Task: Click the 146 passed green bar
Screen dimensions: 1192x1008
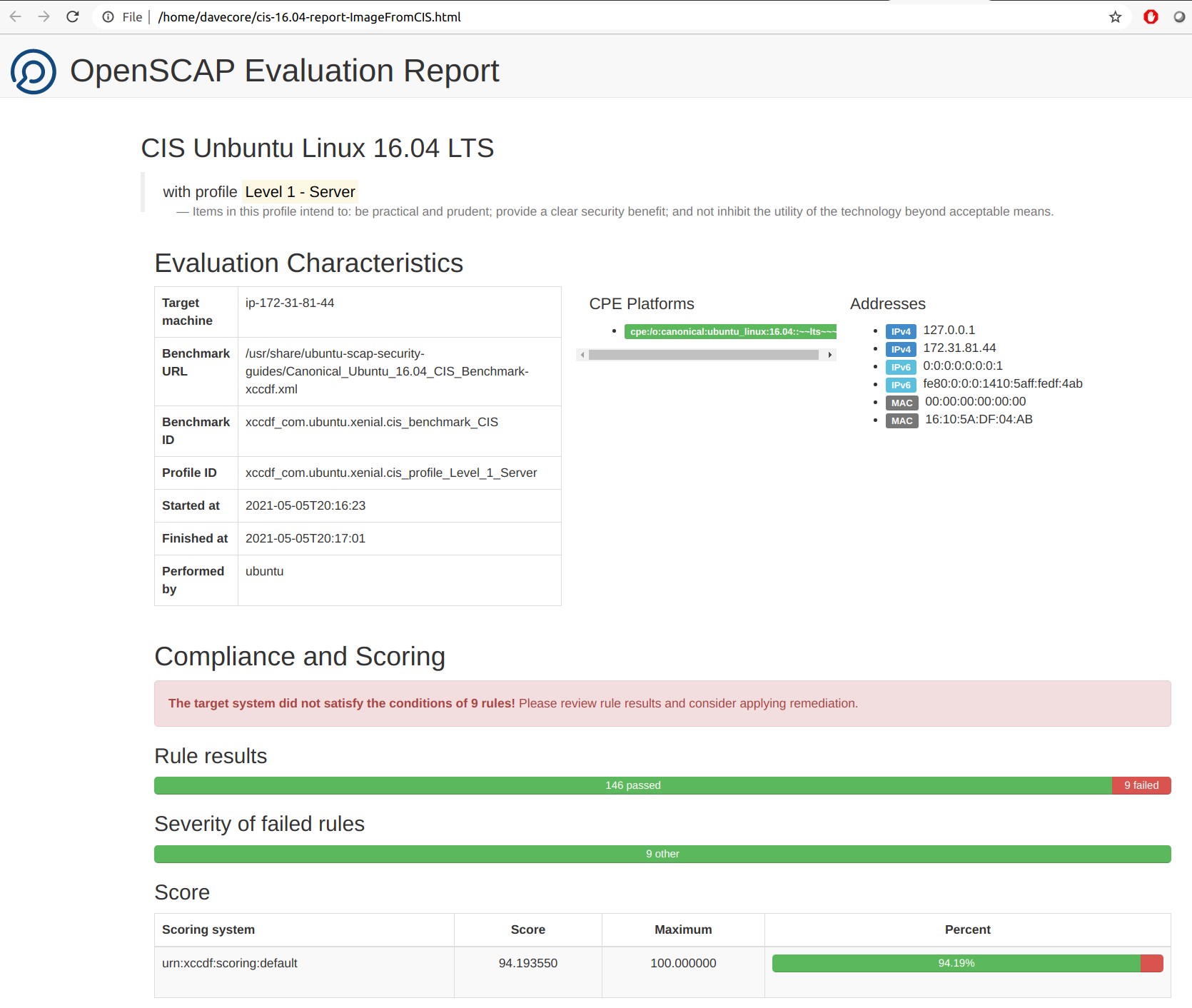Action: [x=633, y=785]
